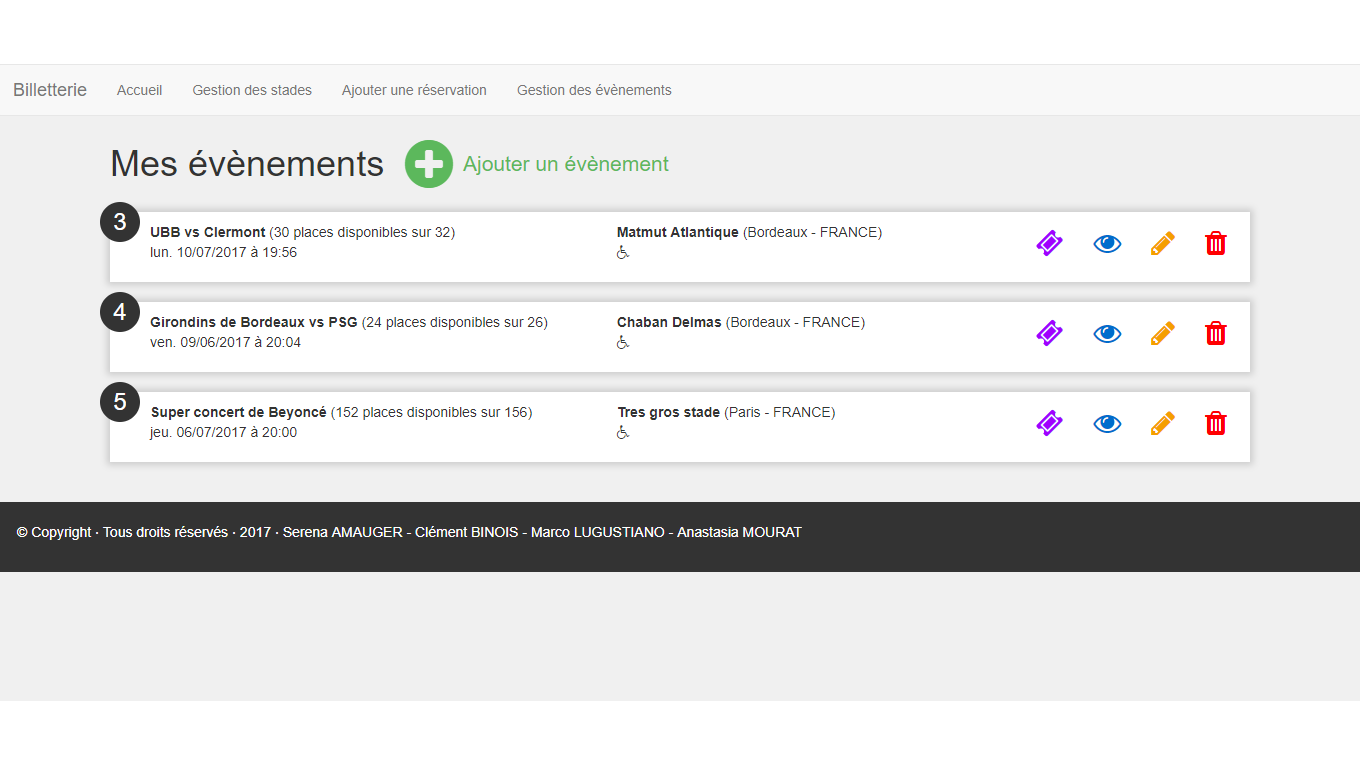Delete the Girondins de Bordeaux vs PSG event
Image resolution: width=1360 pixels, height=765 pixels.
coord(1215,333)
